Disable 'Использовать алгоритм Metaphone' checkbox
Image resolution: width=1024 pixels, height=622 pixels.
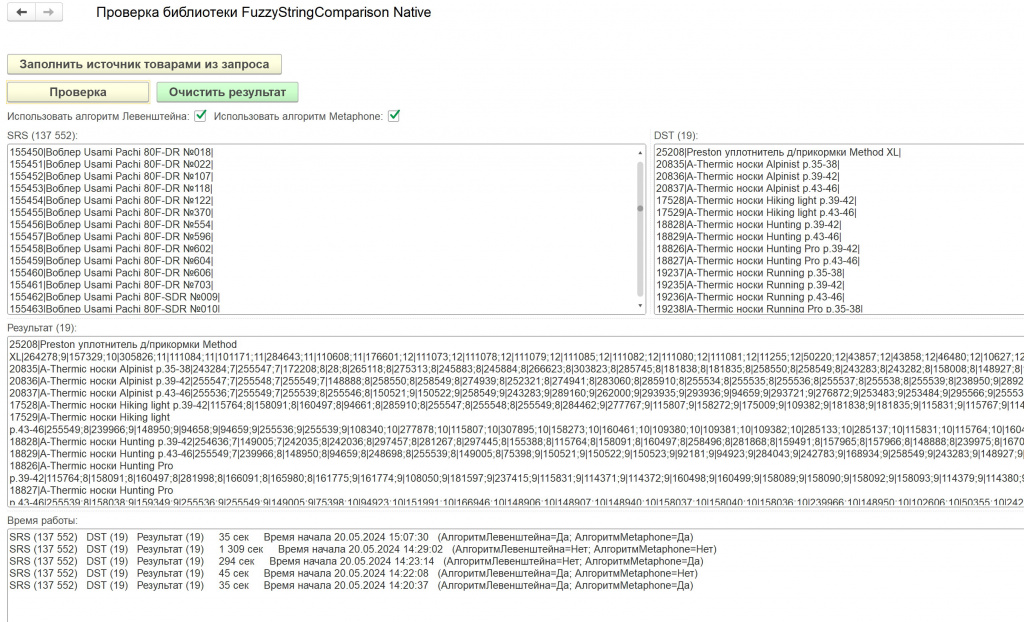394,116
